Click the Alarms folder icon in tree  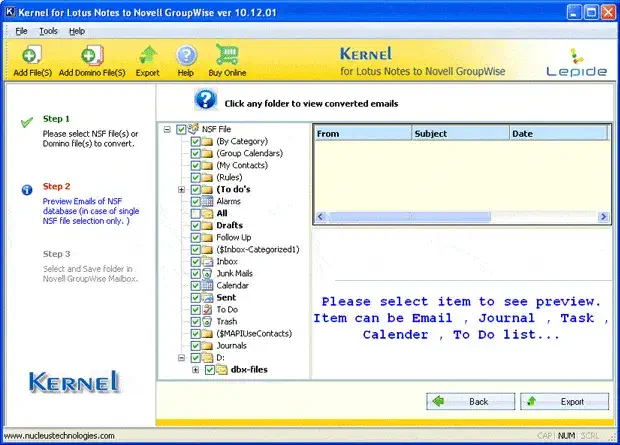click(208, 201)
